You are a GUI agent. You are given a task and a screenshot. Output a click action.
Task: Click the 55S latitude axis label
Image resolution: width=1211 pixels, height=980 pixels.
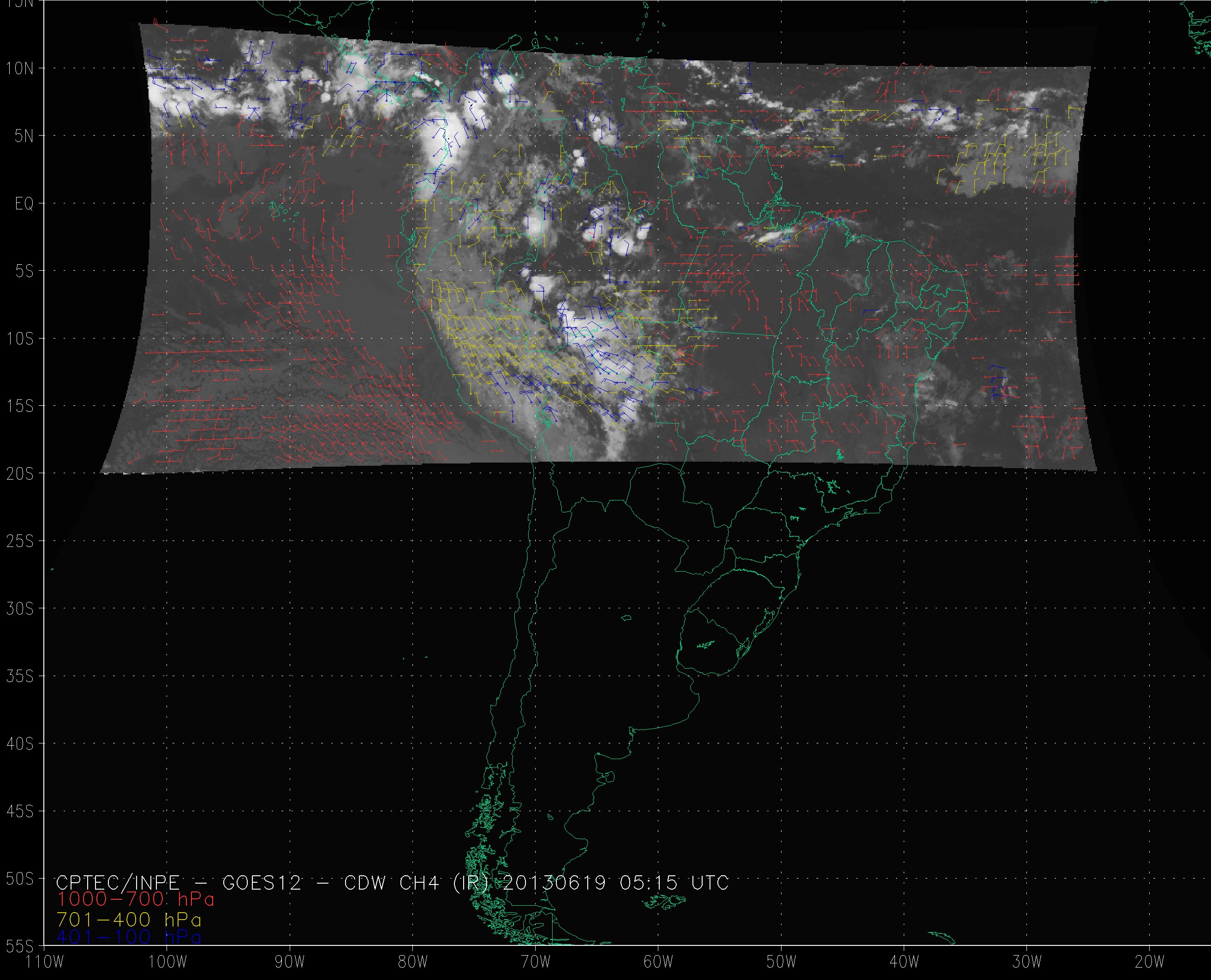[x=20, y=946]
